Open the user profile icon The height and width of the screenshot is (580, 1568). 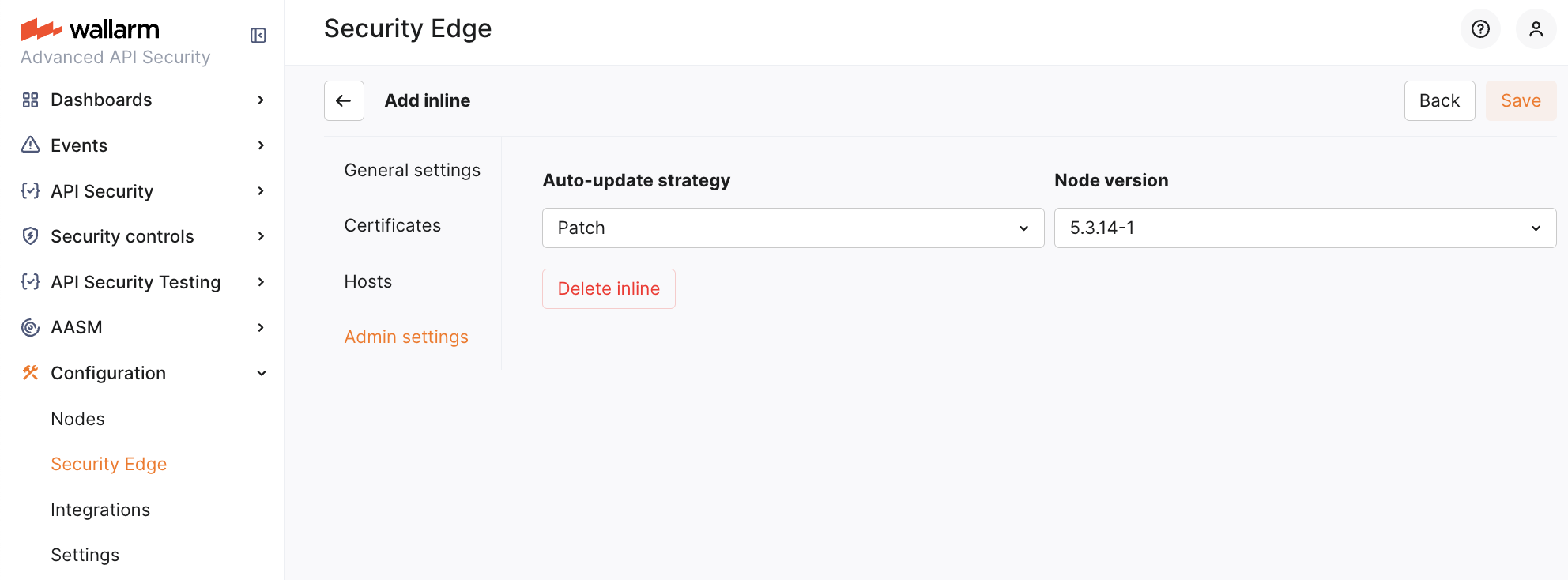click(1536, 29)
